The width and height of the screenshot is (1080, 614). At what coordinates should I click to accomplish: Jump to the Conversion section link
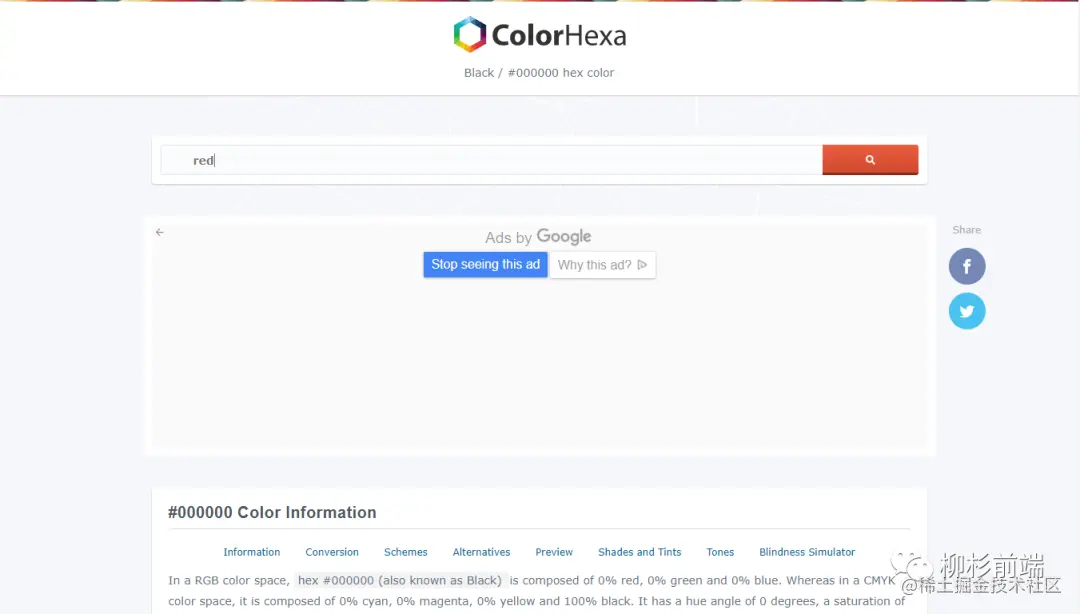332,552
